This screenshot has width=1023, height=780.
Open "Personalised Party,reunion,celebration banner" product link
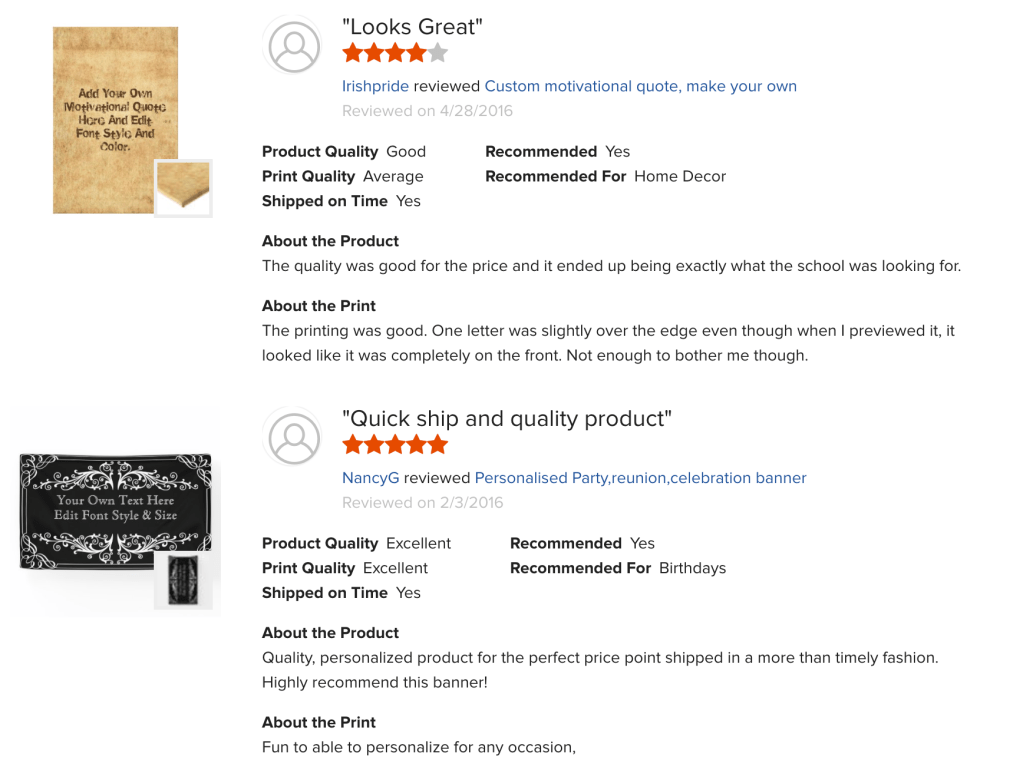coord(640,478)
